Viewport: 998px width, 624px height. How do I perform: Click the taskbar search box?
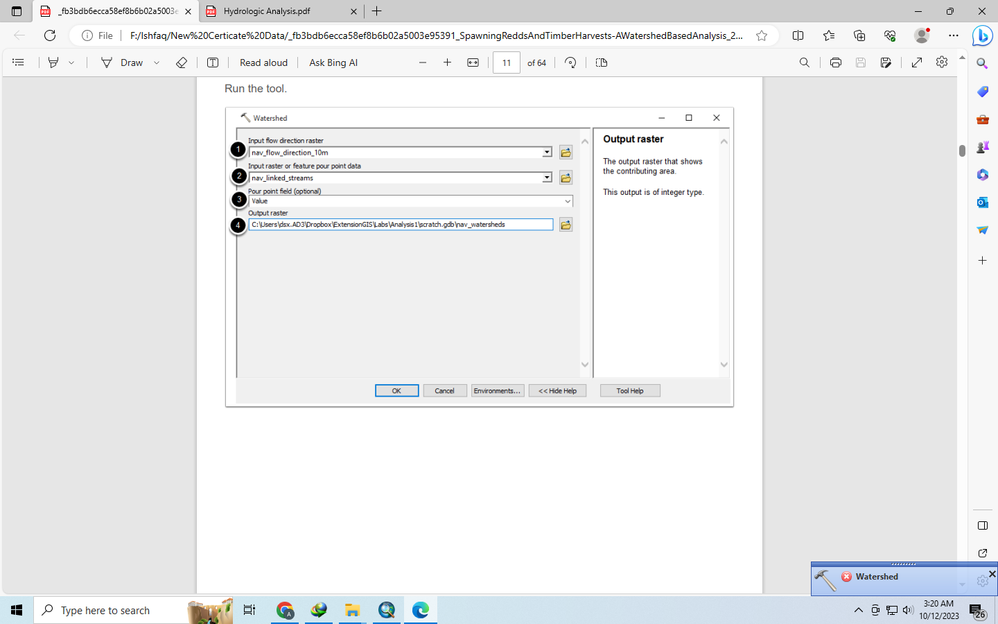(134, 610)
